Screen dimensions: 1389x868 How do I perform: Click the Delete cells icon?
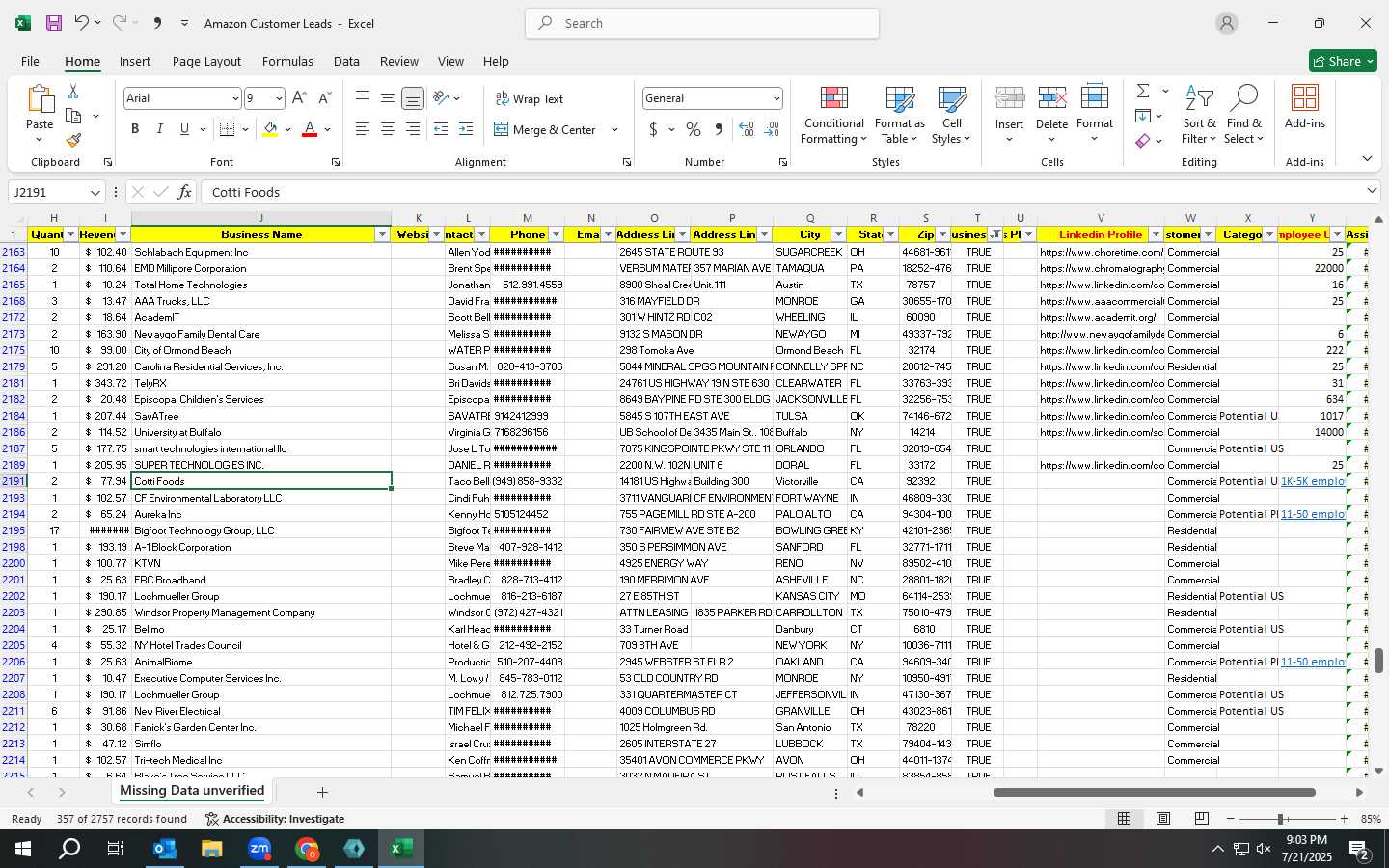[x=1051, y=96]
